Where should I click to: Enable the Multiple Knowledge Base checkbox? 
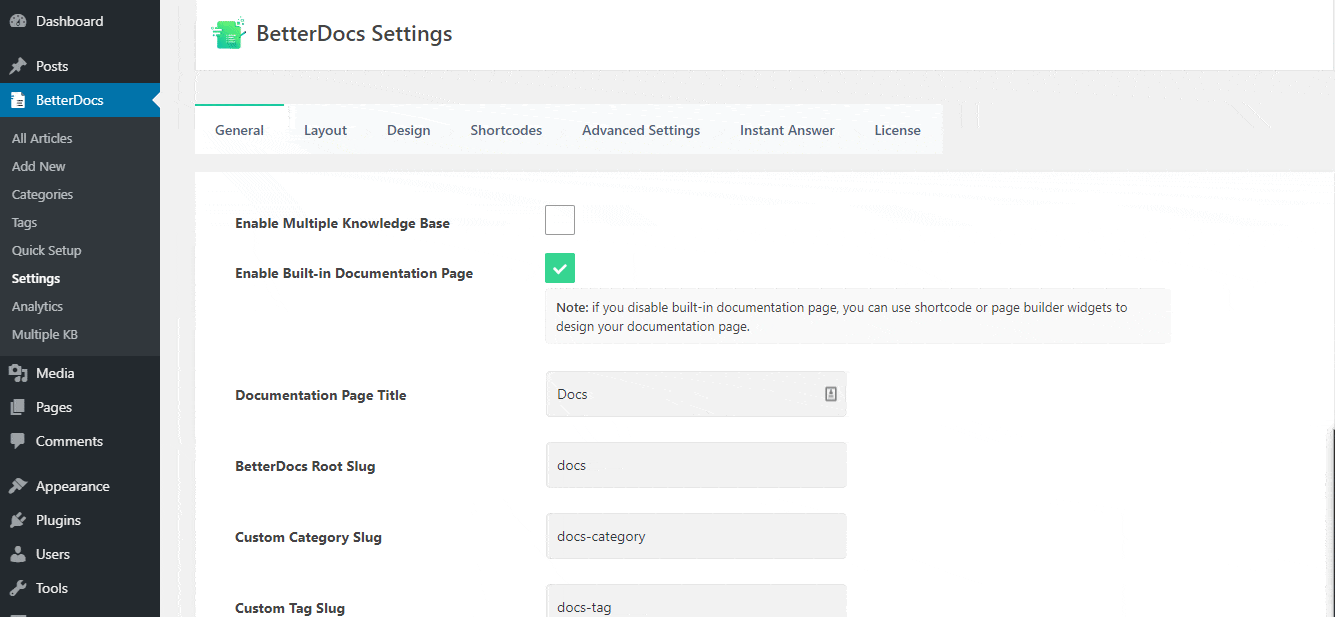[559, 219]
